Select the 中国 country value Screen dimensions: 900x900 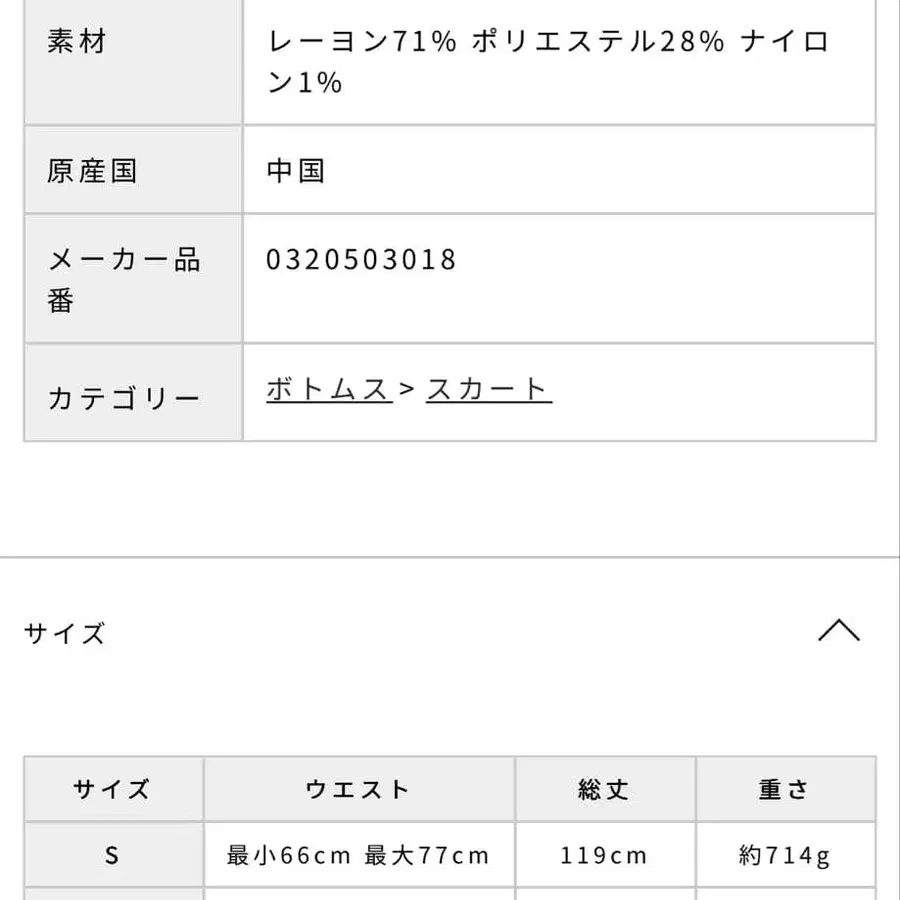(x=295, y=169)
